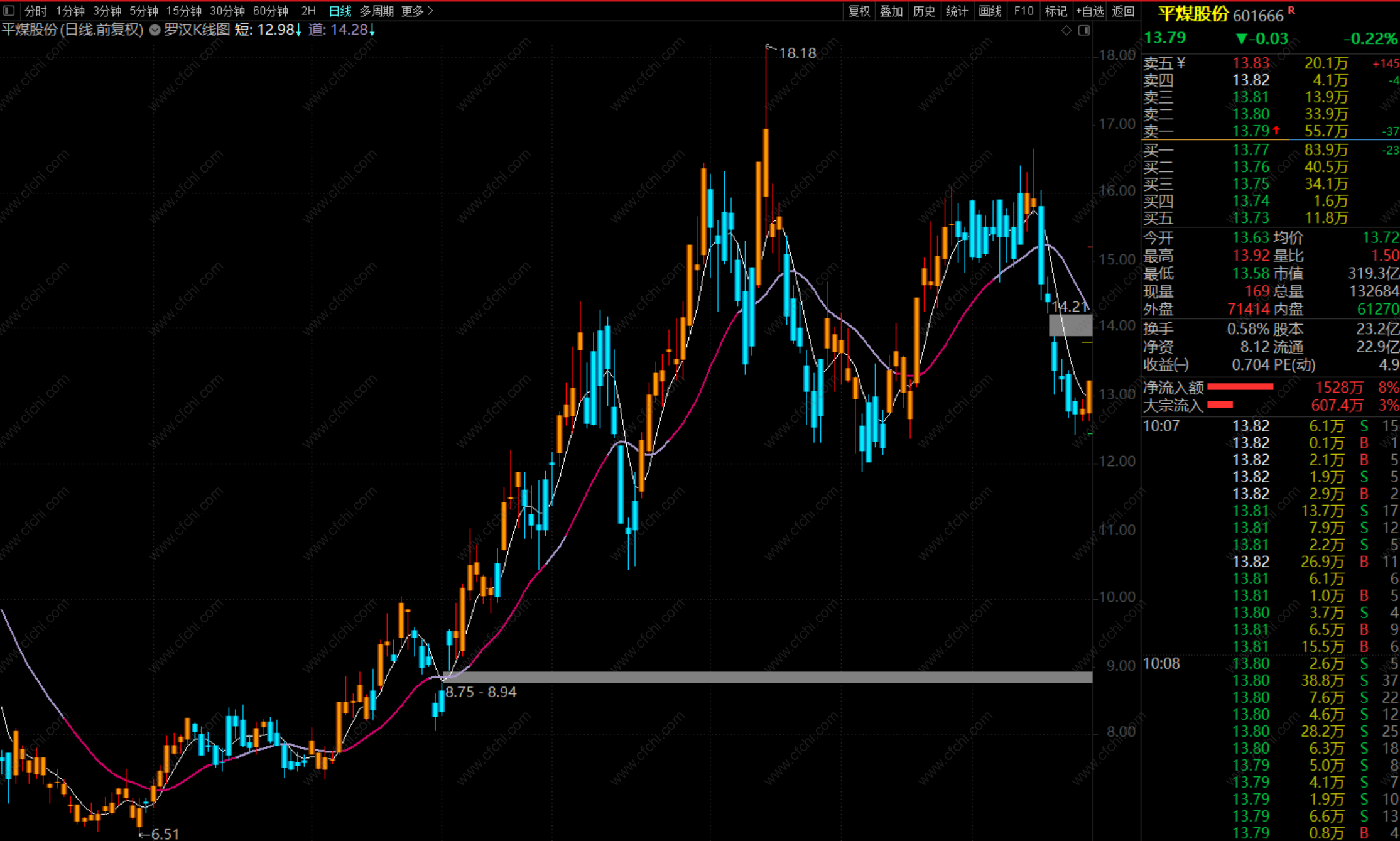Viewport: 1400px width, 841px height.
Task: Open the 画线 drawing tools
Action: pos(990,11)
